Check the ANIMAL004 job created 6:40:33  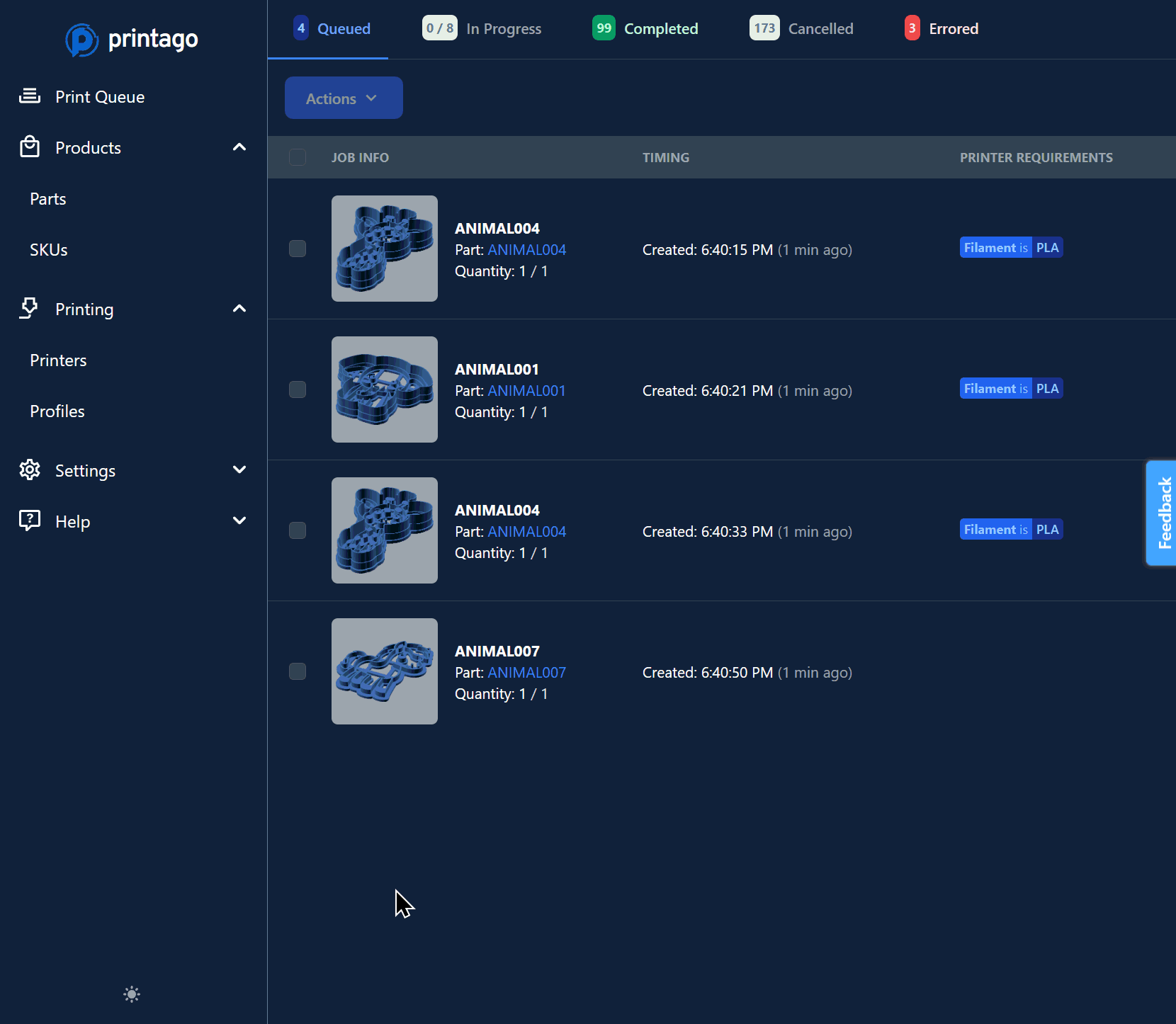298,530
